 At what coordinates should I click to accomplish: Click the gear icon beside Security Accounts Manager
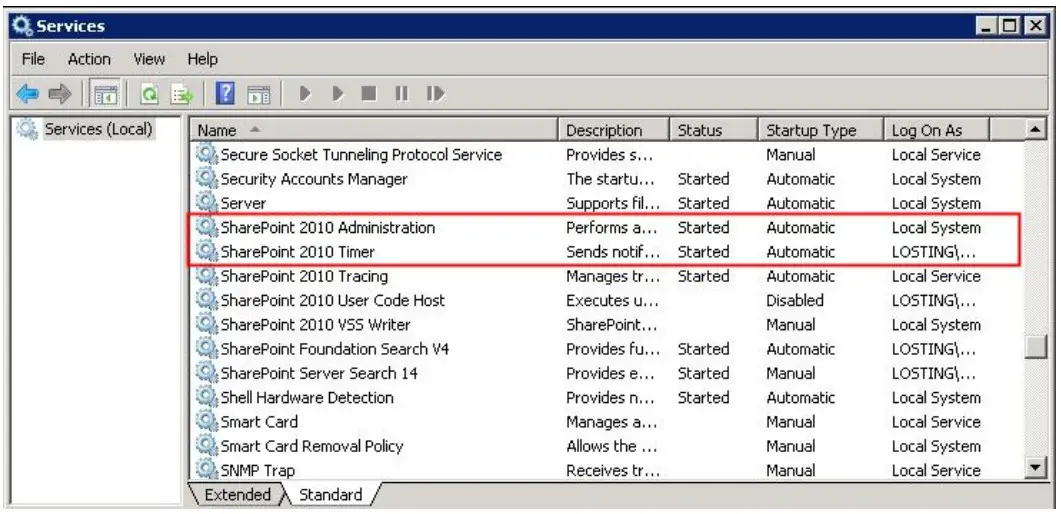206,179
